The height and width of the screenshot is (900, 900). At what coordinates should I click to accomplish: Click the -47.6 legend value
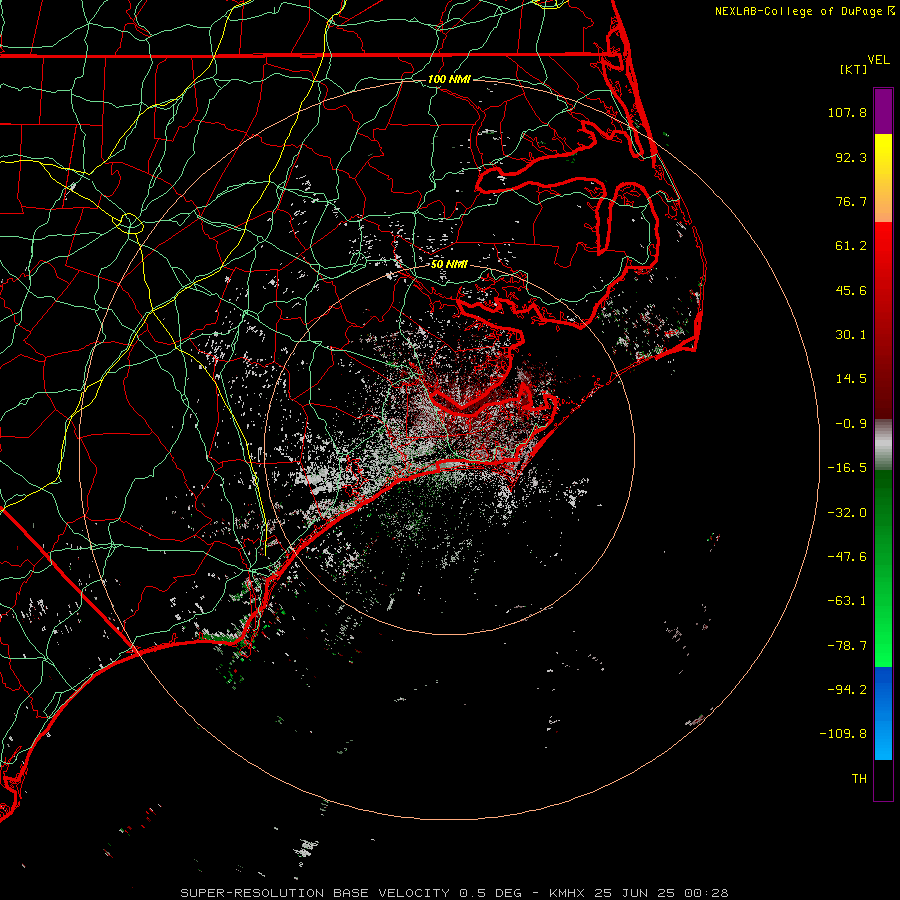[x=847, y=557]
